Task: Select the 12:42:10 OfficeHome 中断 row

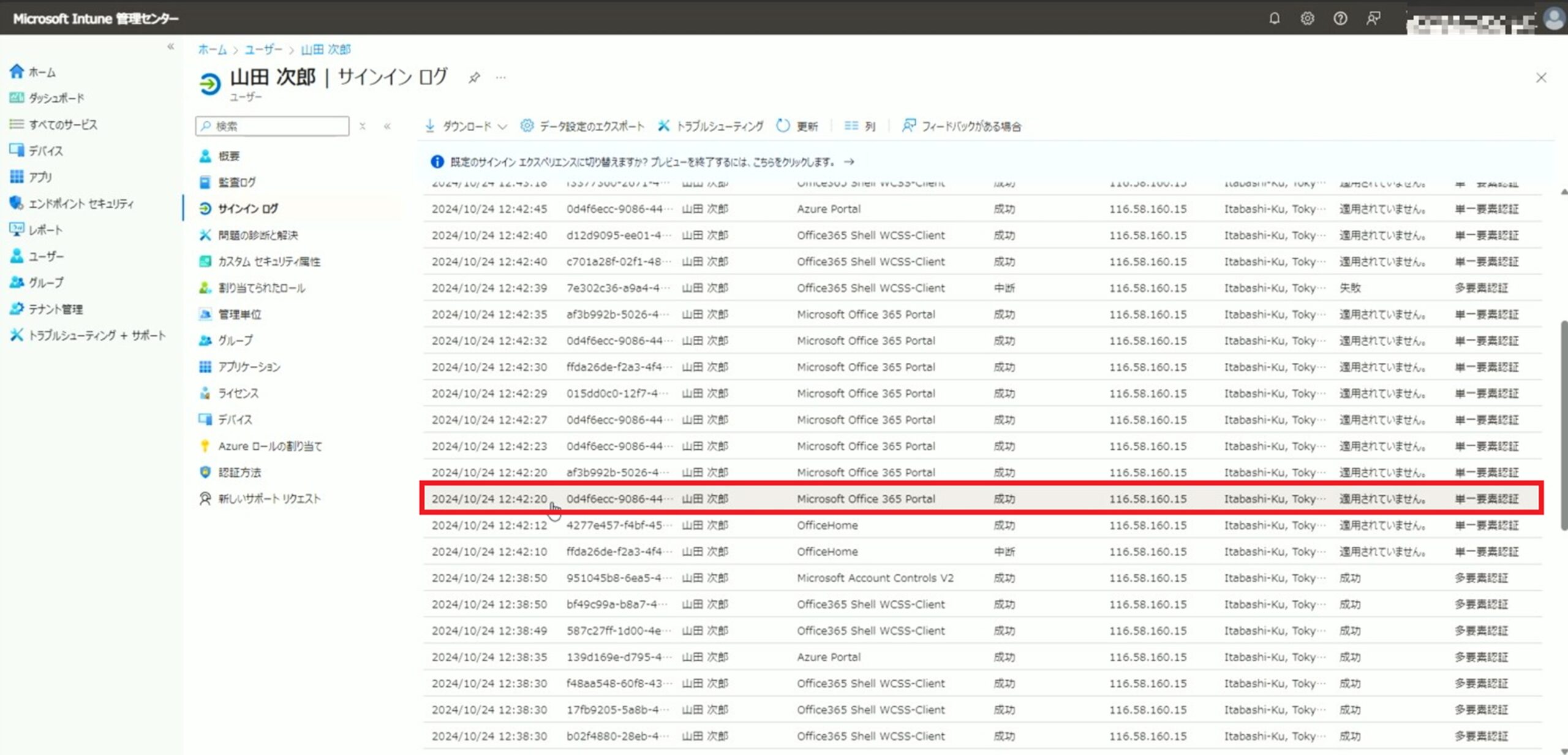Action: click(982, 552)
